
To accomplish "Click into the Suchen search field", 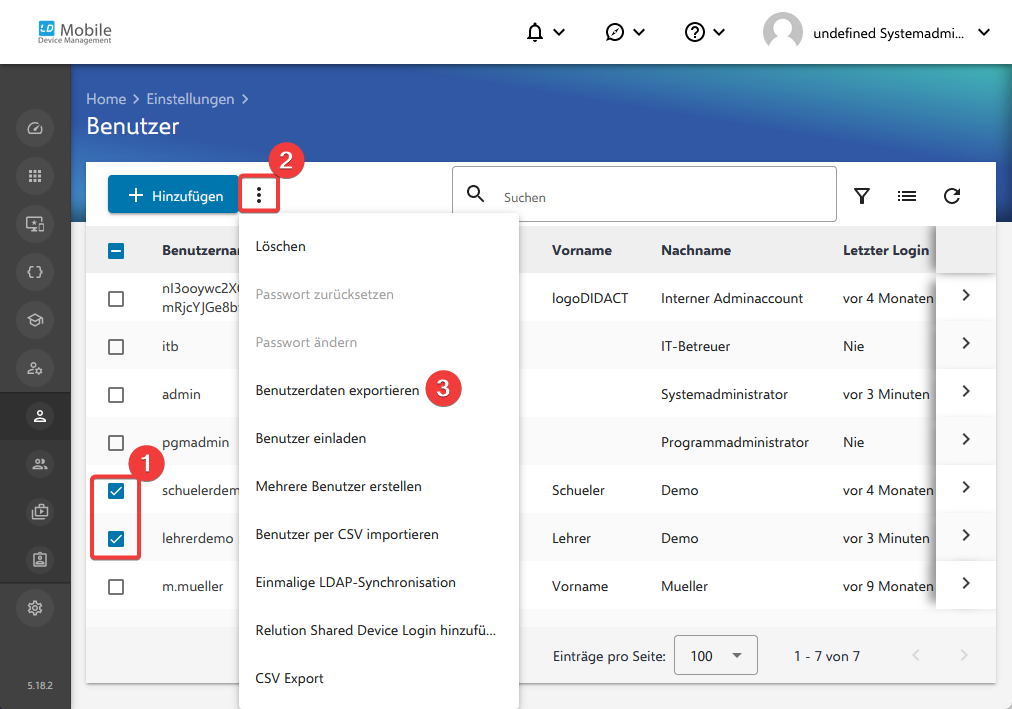I will [x=644, y=194].
